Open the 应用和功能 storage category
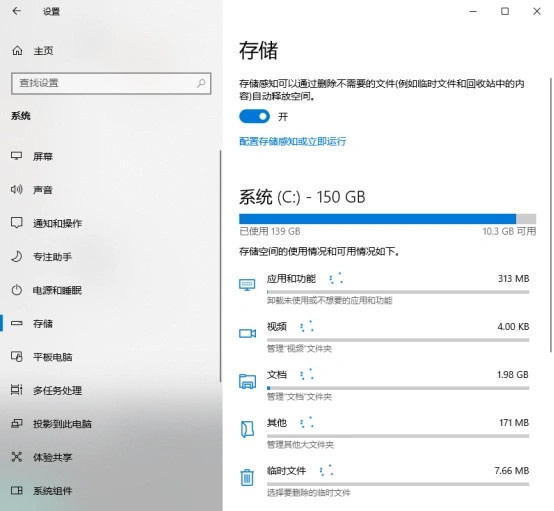Viewport: 554px width, 511px height. (x=384, y=289)
